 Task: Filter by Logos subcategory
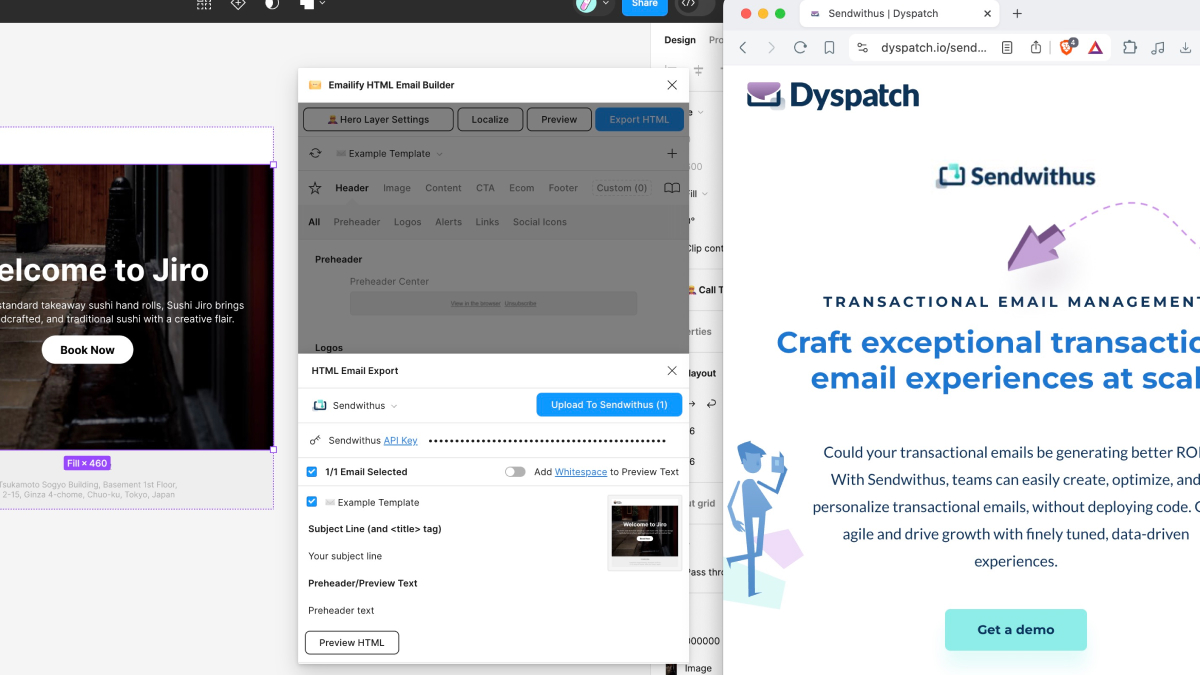tap(408, 222)
